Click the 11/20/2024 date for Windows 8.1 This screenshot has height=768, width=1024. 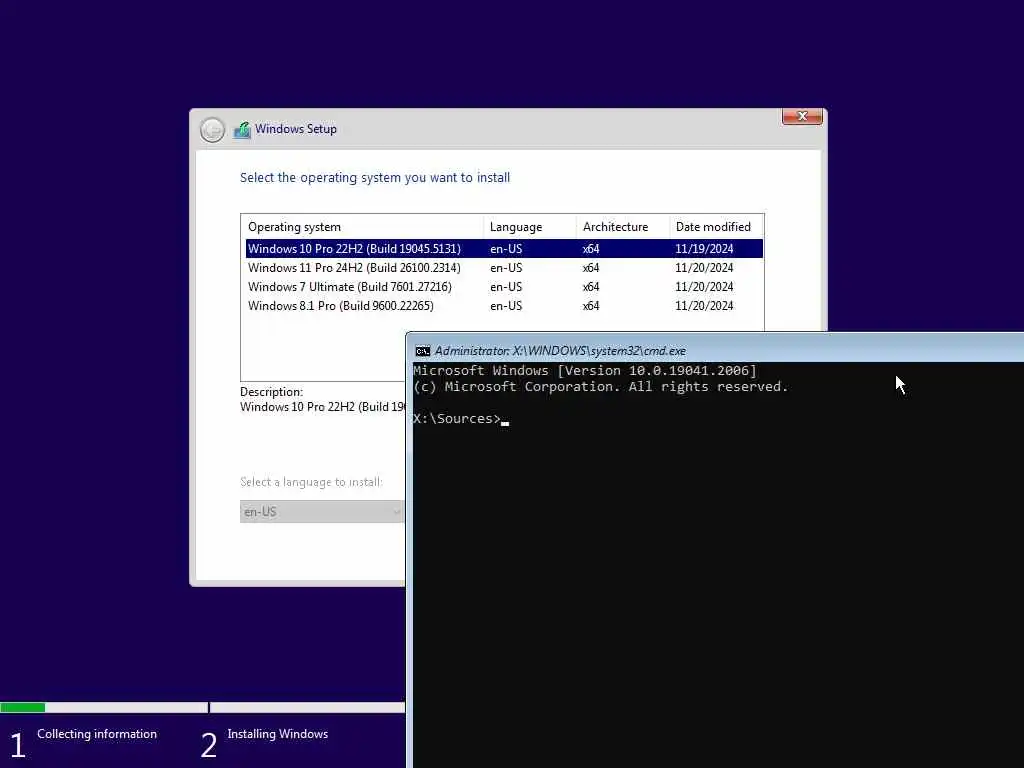(x=704, y=306)
